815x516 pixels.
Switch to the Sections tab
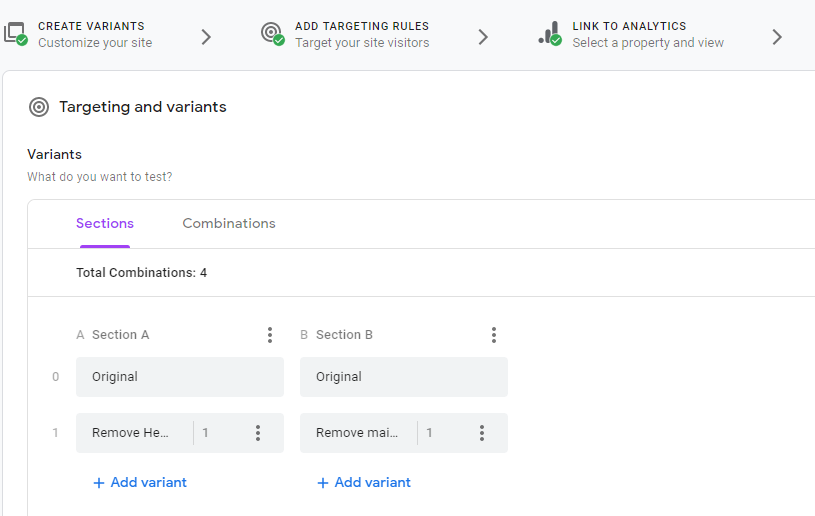click(105, 223)
